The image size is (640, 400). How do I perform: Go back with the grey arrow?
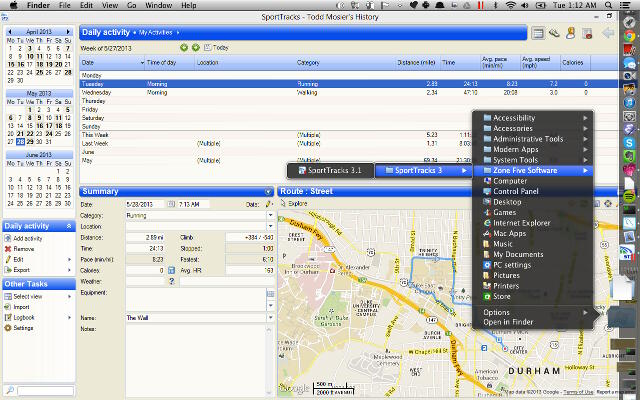click(608, 33)
